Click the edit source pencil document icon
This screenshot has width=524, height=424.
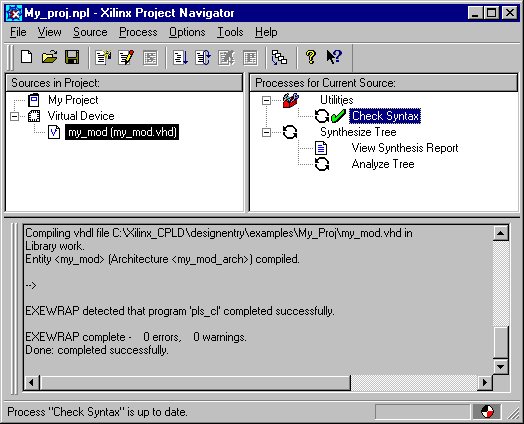(x=126, y=57)
